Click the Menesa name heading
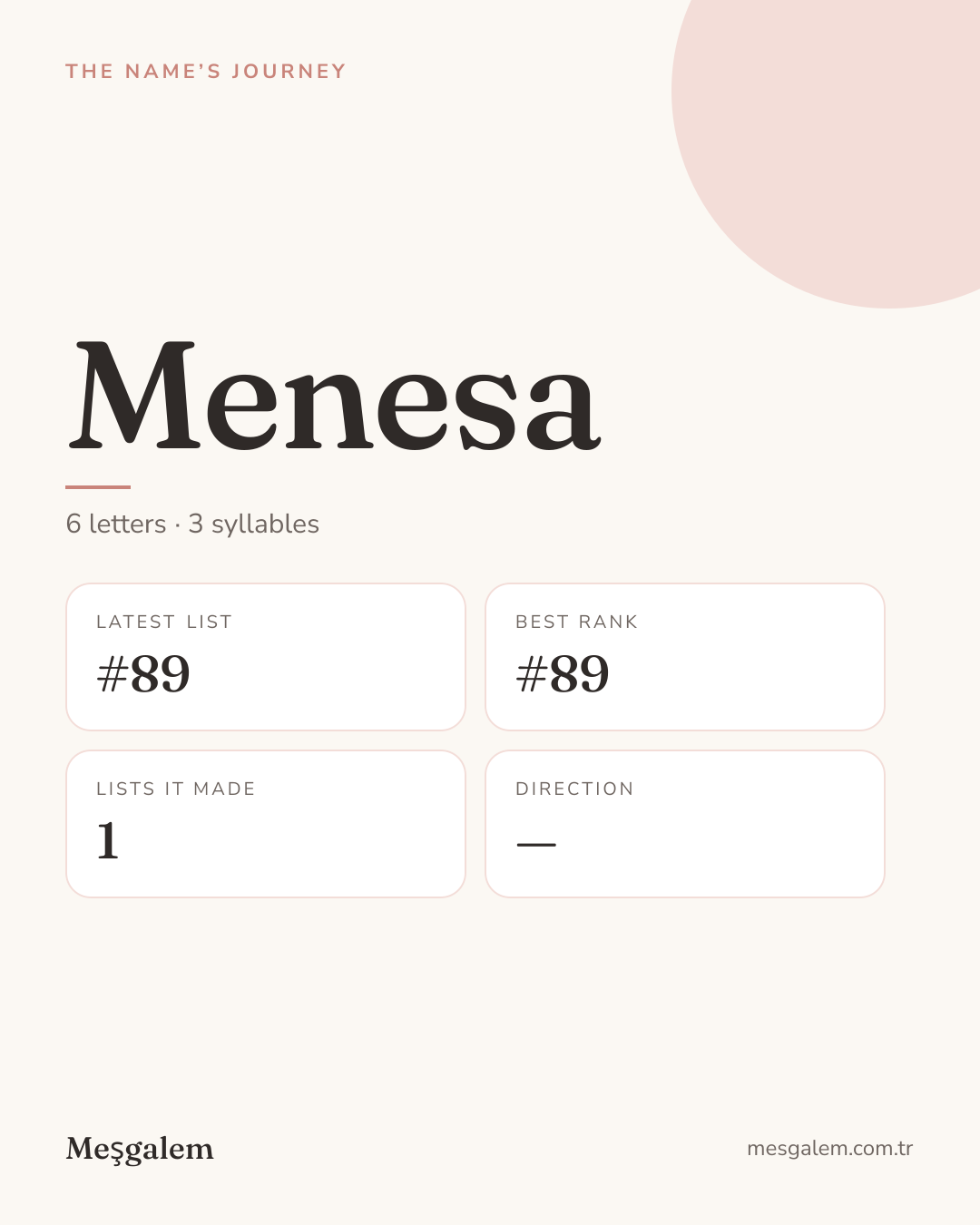This screenshot has width=980, height=1225. (x=334, y=396)
